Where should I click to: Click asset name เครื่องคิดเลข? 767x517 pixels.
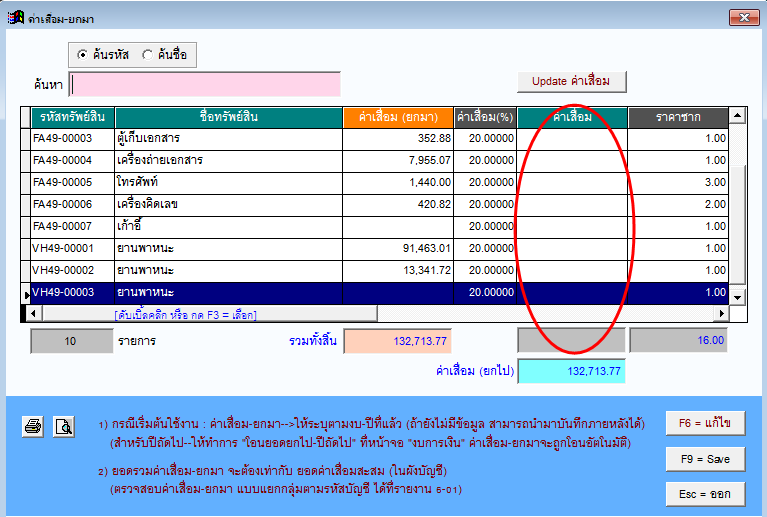pyautogui.click(x=147, y=204)
